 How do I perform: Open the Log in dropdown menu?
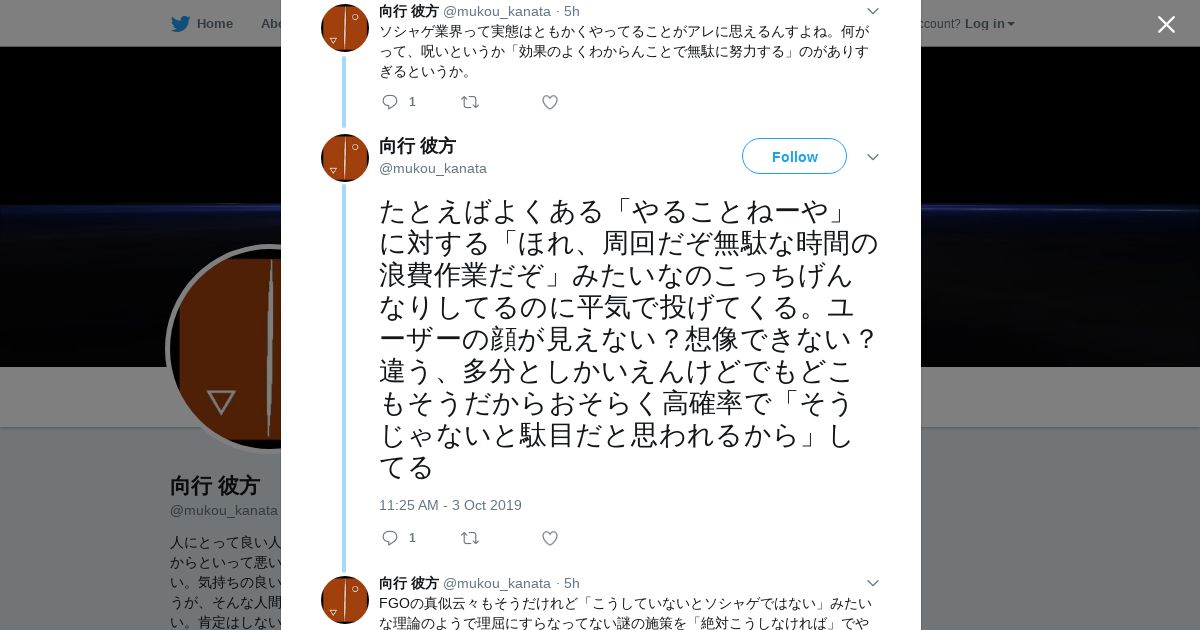coord(989,24)
